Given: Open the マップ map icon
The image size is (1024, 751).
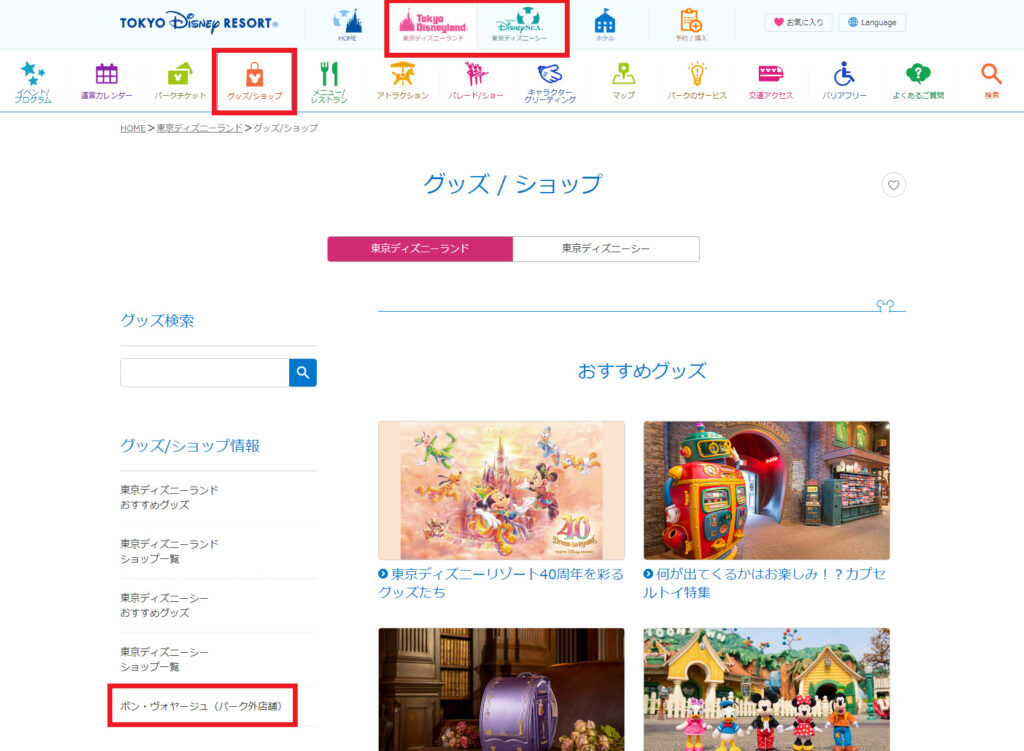Looking at the screenshot, I should 624,82.
